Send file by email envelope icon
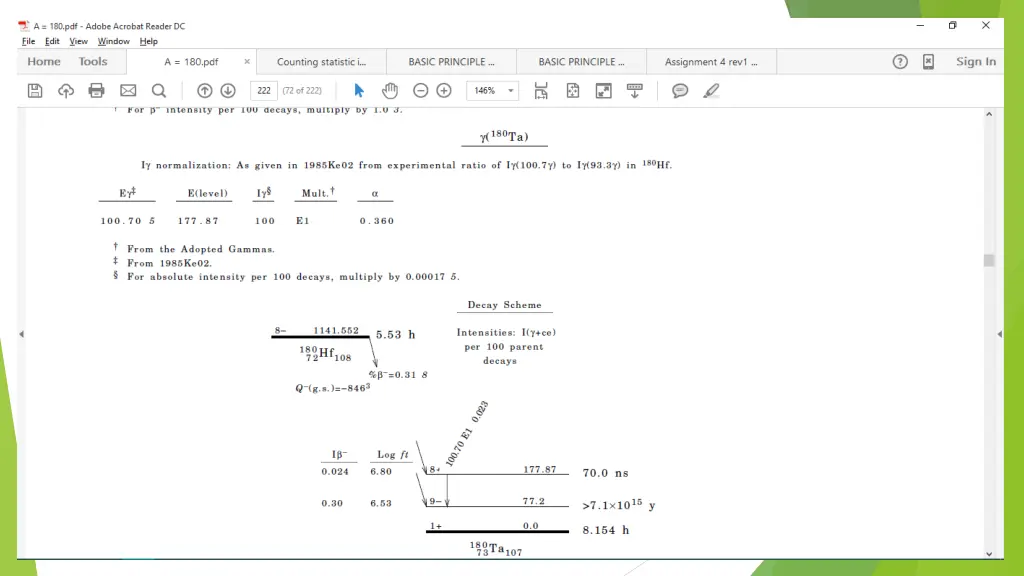Screen dimensions: 1024x576 128,91
